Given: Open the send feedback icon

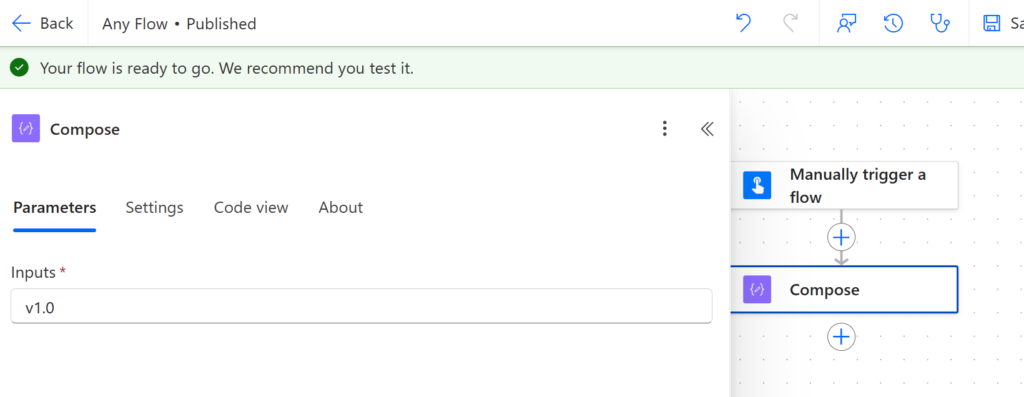Looking at the screenshot, I should click(847, 24).
